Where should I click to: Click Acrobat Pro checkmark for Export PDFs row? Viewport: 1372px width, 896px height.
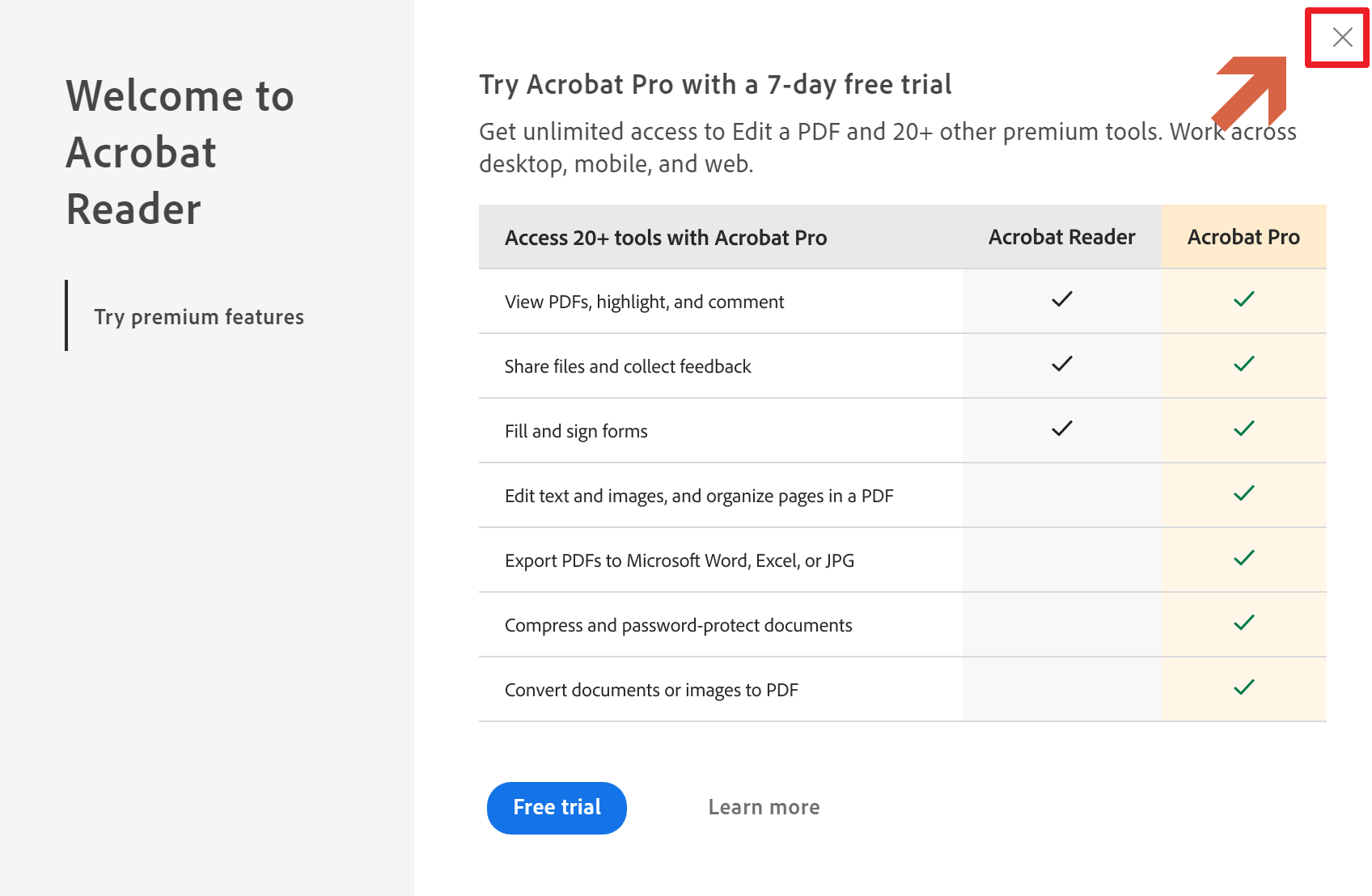[x=1244, y=558]
